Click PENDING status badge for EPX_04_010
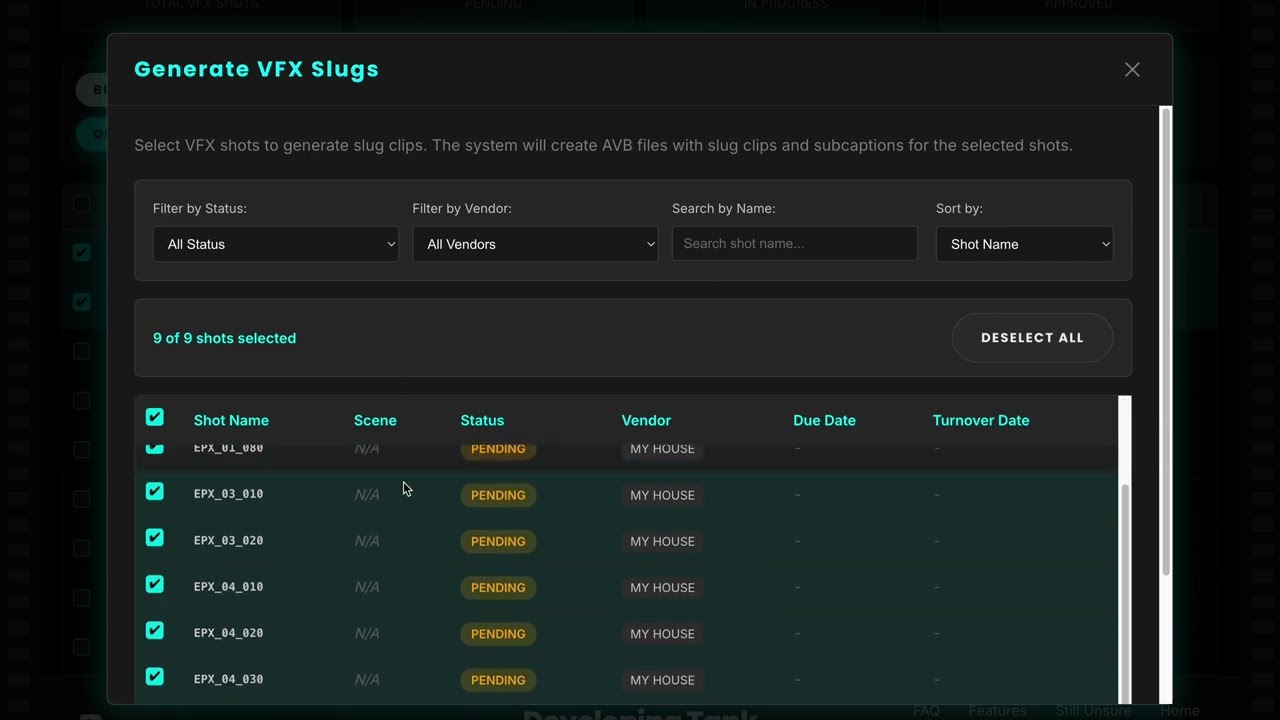 coord(498,587)
